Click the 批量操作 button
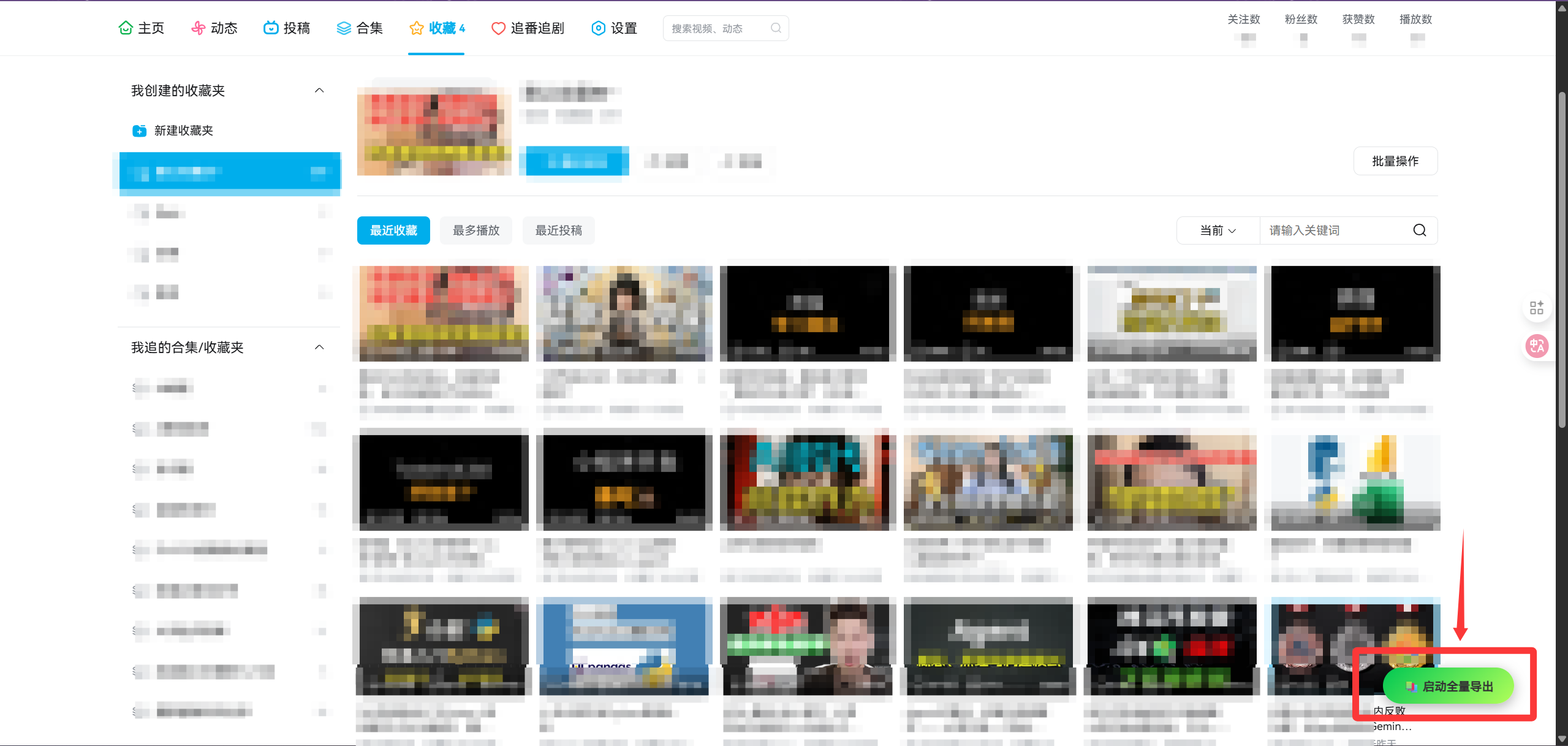The image size is (1568, 746). 1395,161
